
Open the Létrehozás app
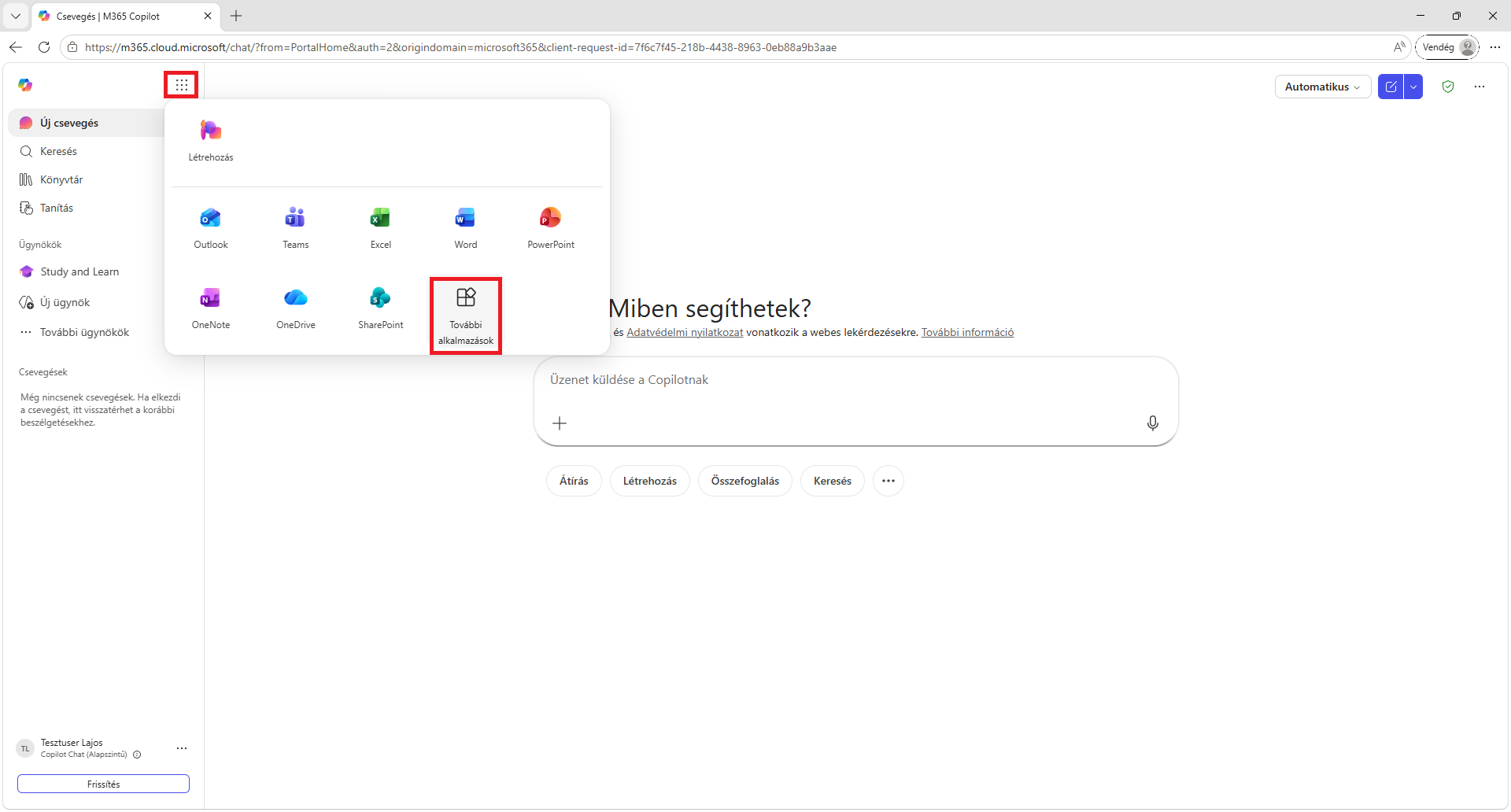211,140
